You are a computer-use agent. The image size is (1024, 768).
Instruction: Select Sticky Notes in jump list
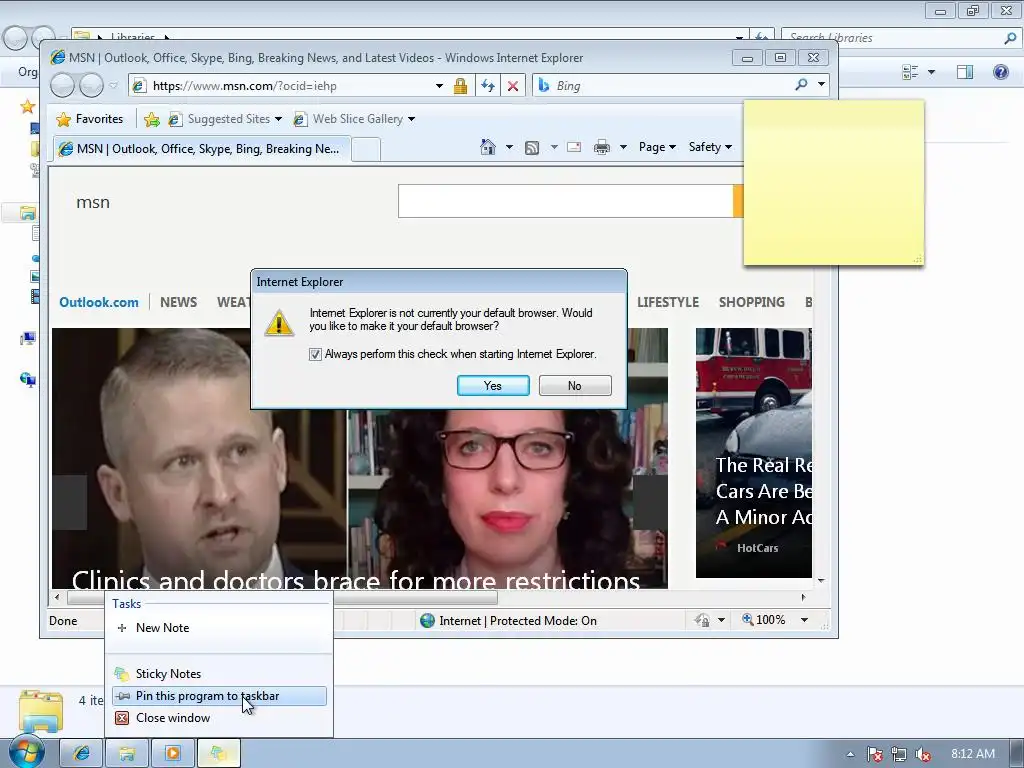[x=219, y=674]
